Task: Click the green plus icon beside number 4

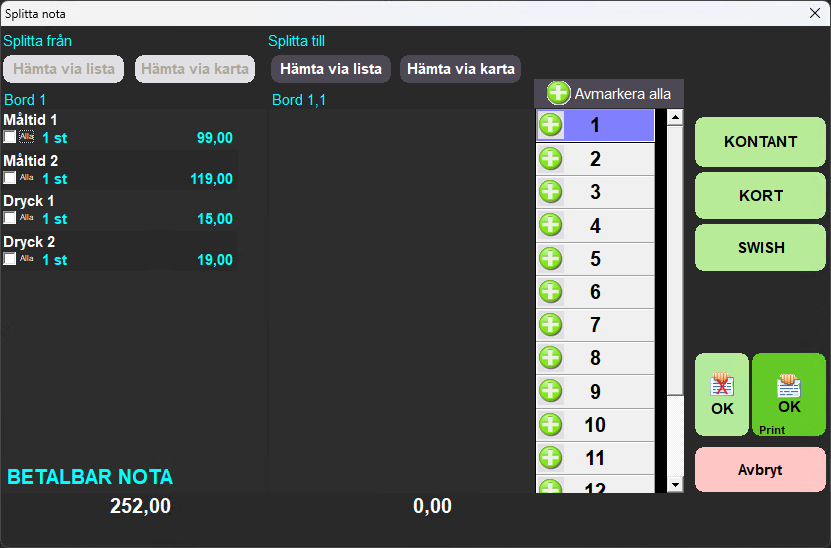Action: click(x=551, y=225)
